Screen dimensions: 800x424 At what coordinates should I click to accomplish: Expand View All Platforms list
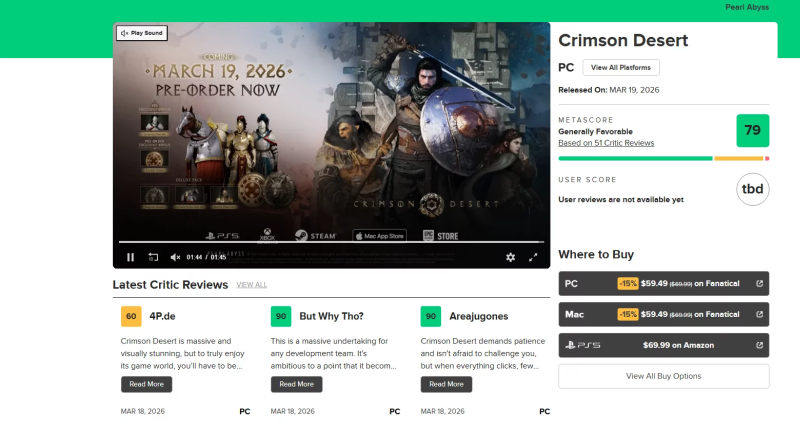621,67
